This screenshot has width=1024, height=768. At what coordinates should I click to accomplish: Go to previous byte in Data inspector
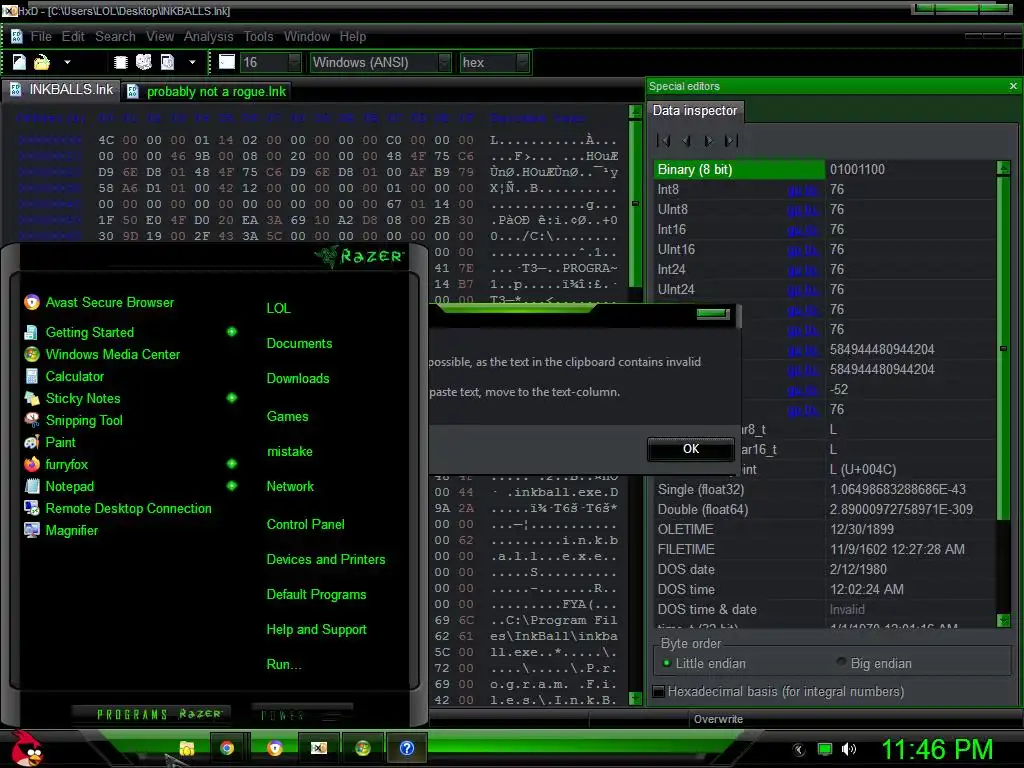tap(686, 140)
